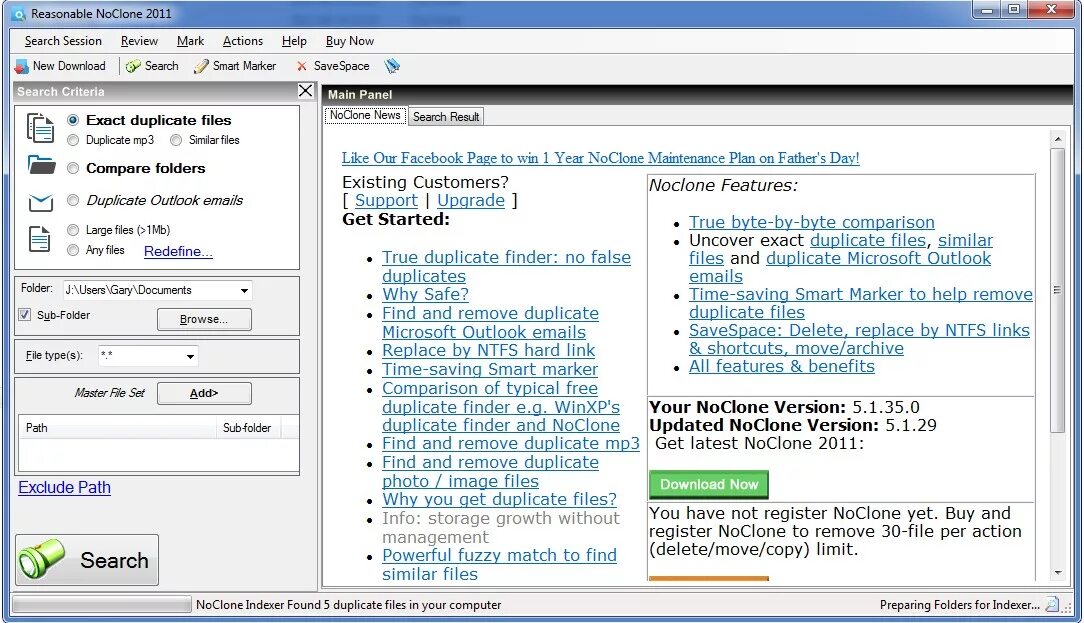Click the Browse... button
The width and height of the screenshot is (1084, 623).
click(204, 319)
